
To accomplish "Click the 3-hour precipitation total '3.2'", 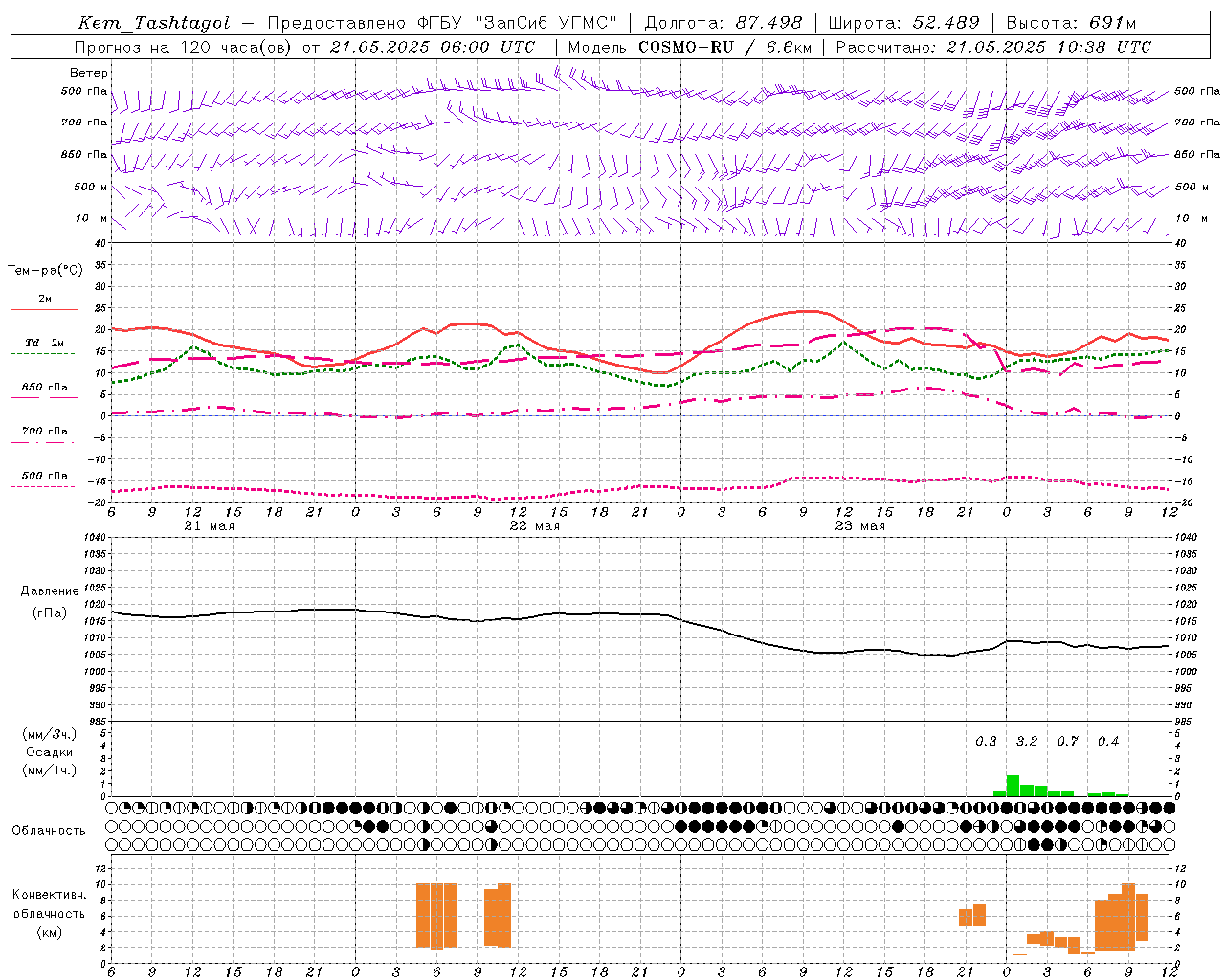I will pyautogui.click(x=1027, y=741).
